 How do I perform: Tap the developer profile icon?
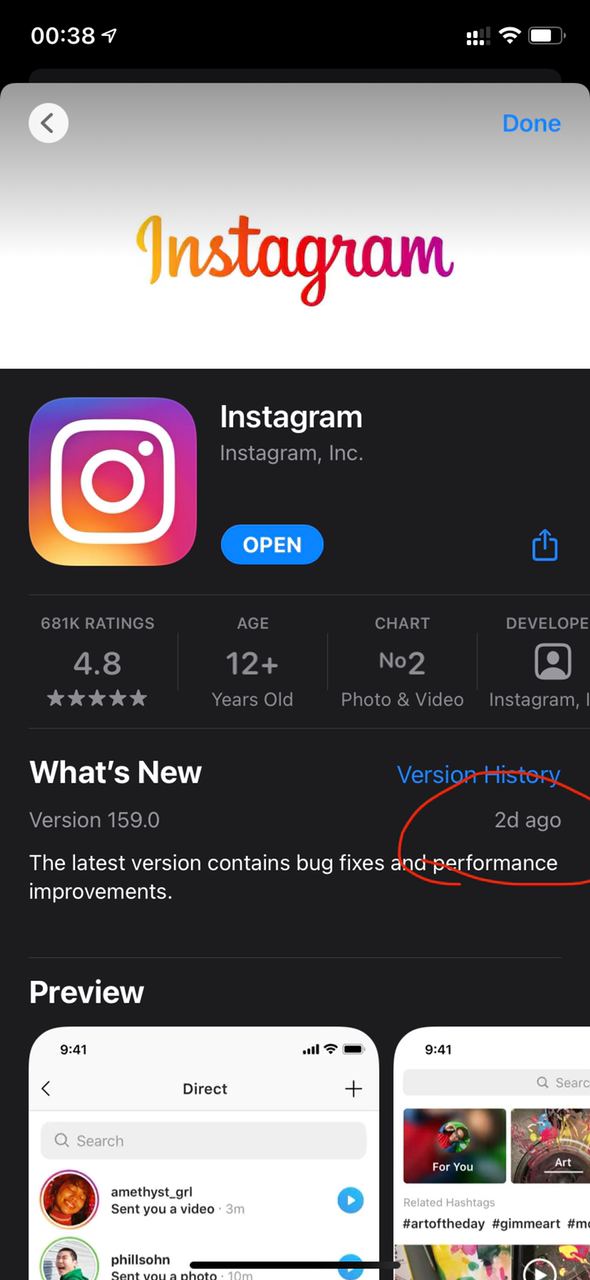click(553, 662)
